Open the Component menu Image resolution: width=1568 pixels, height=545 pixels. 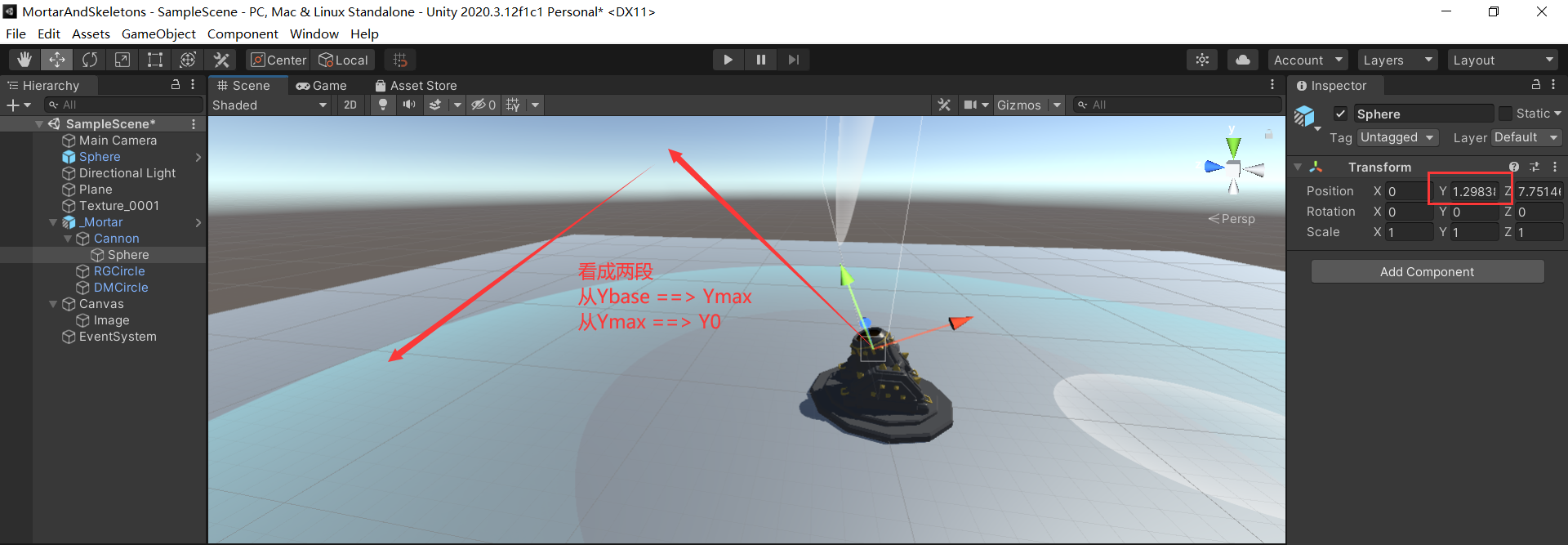pos(243,34)
